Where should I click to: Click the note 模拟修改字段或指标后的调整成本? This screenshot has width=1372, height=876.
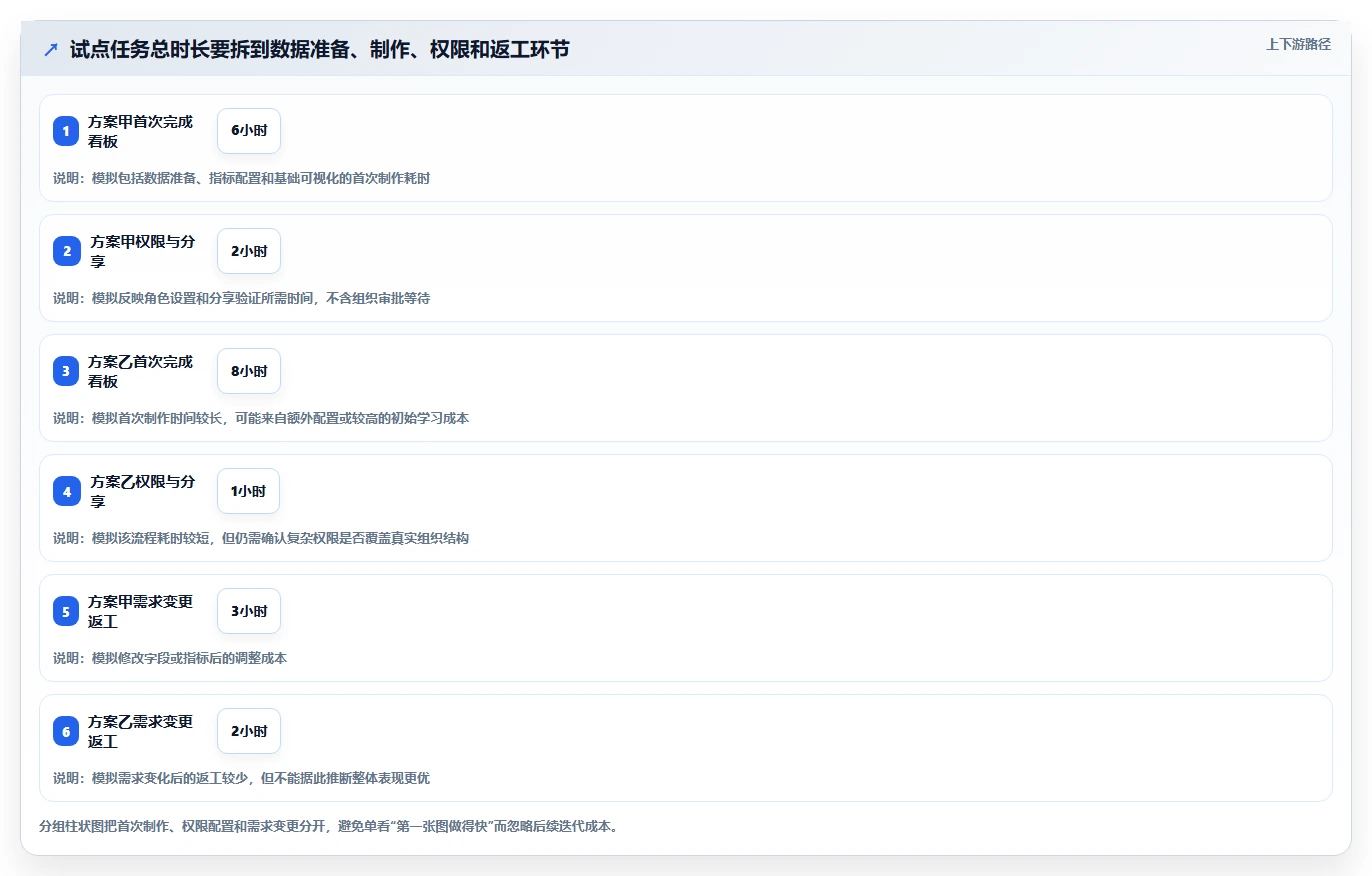(x=170, y=658)
